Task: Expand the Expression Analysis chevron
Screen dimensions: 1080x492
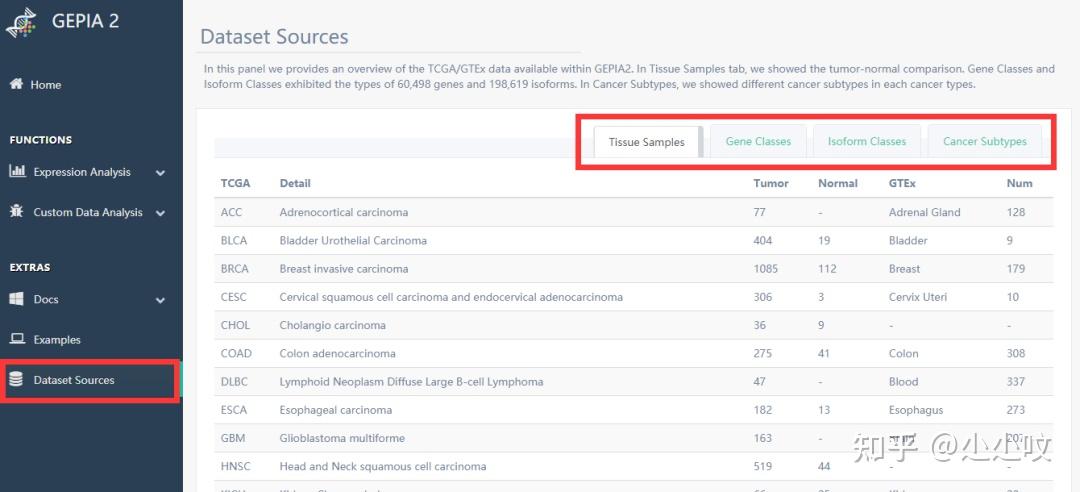Action: (x=160, y=172)
